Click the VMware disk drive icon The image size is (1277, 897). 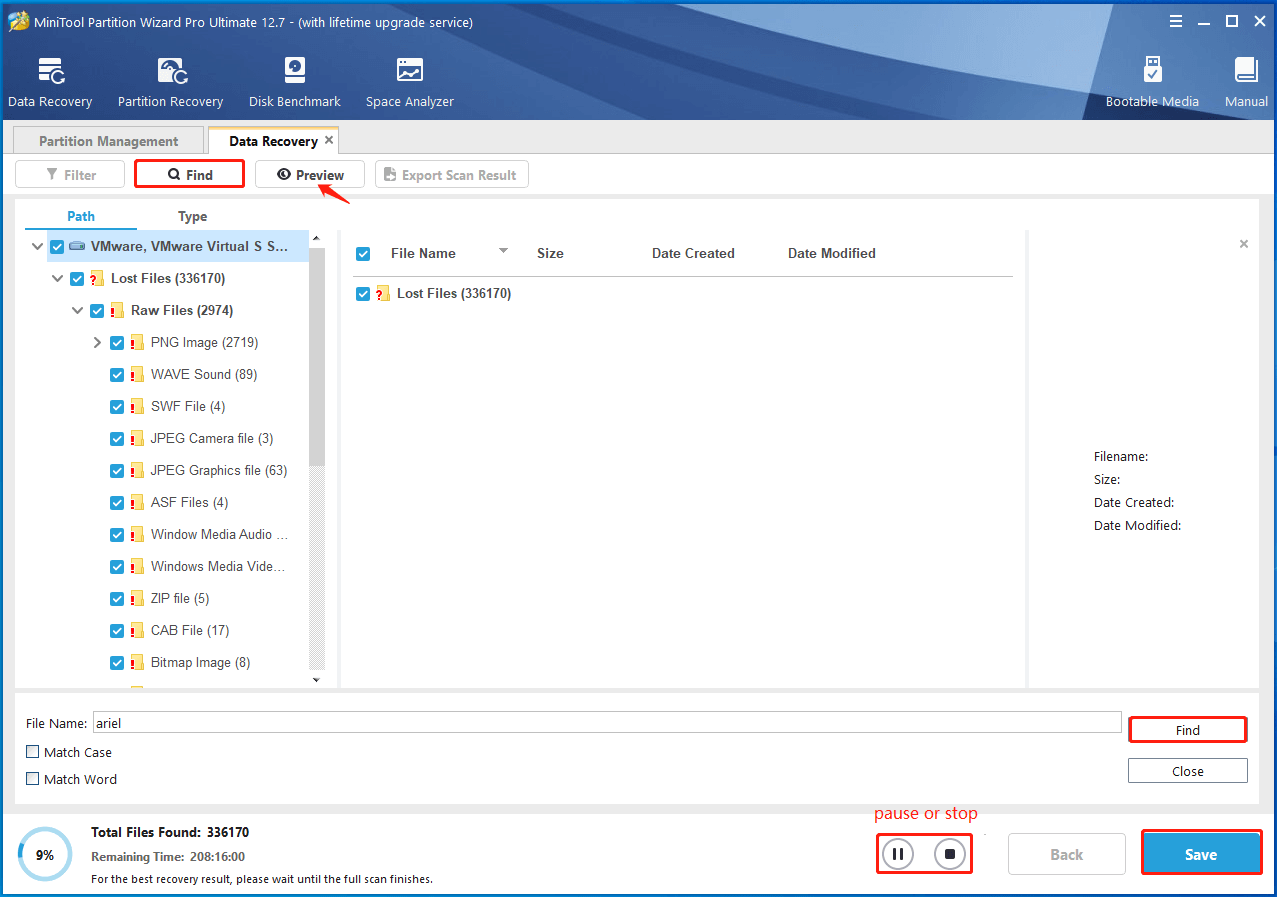point(77,246)
